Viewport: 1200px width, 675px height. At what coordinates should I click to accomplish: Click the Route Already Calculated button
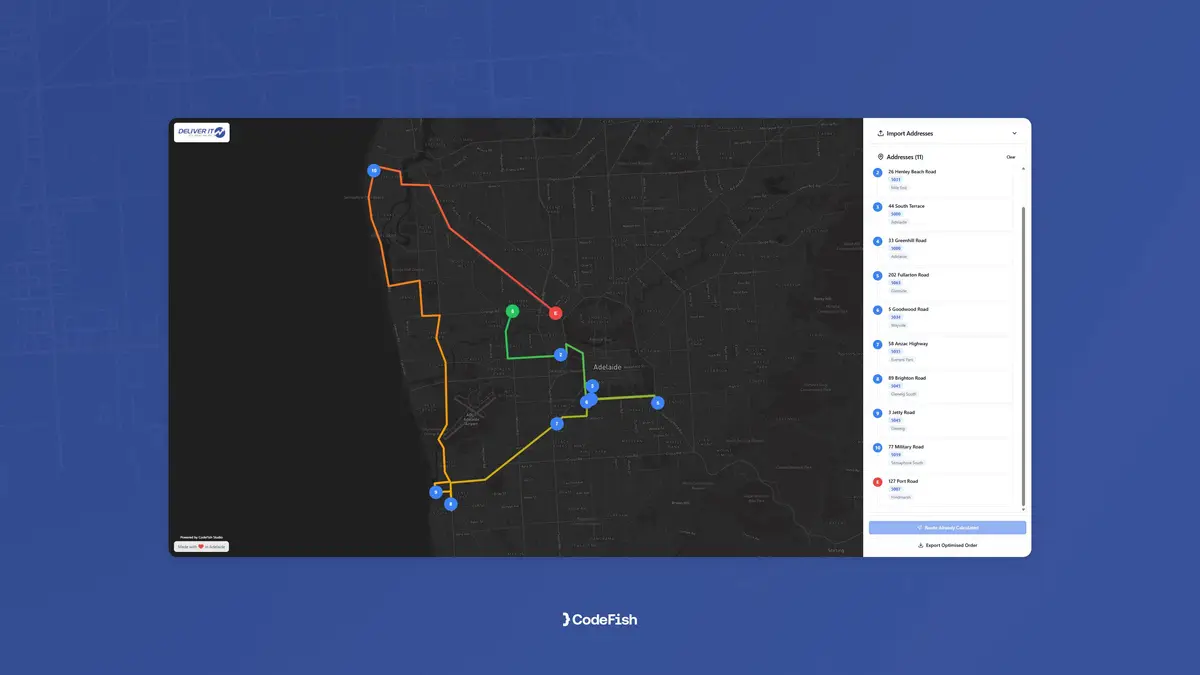(947, 527)
